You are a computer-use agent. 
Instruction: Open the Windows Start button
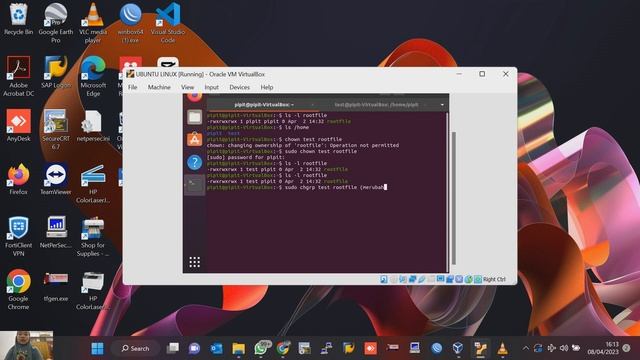(98, 349)
